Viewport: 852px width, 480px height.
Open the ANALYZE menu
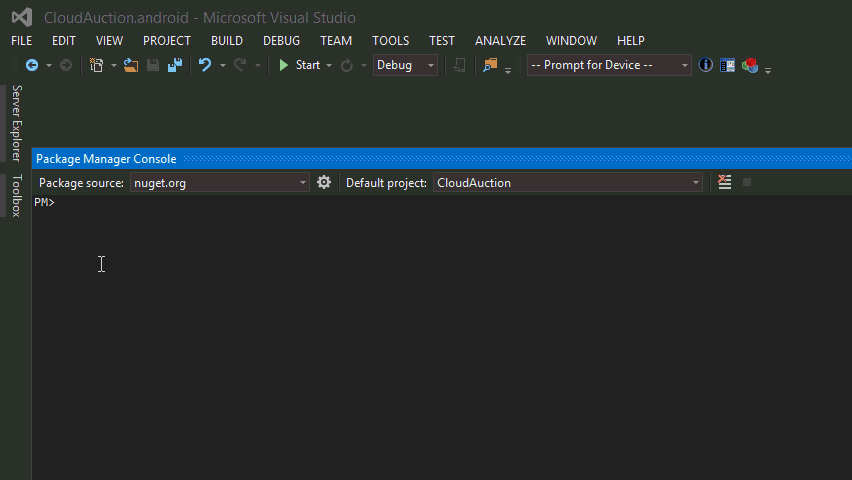click(x=500, y=41)
